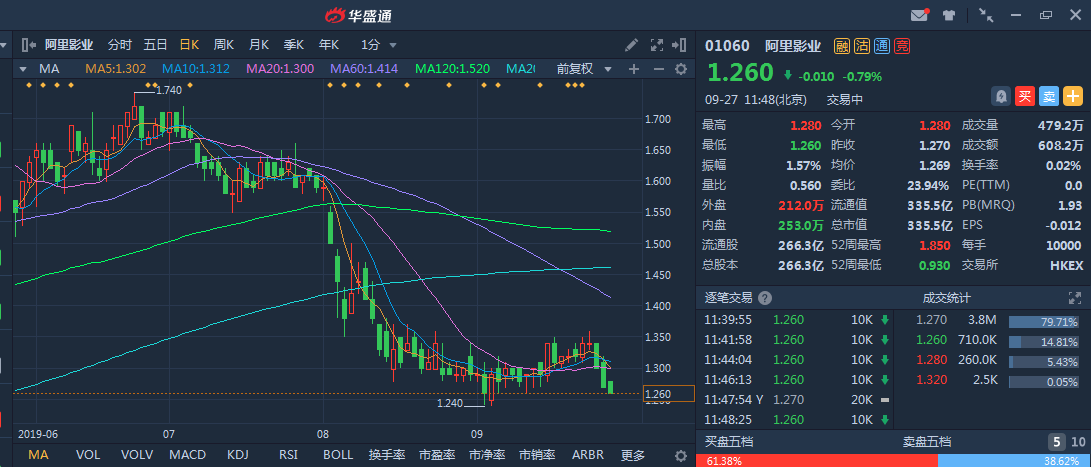
Task: Expand chart to fullscreen view
Action: point(656,45)
